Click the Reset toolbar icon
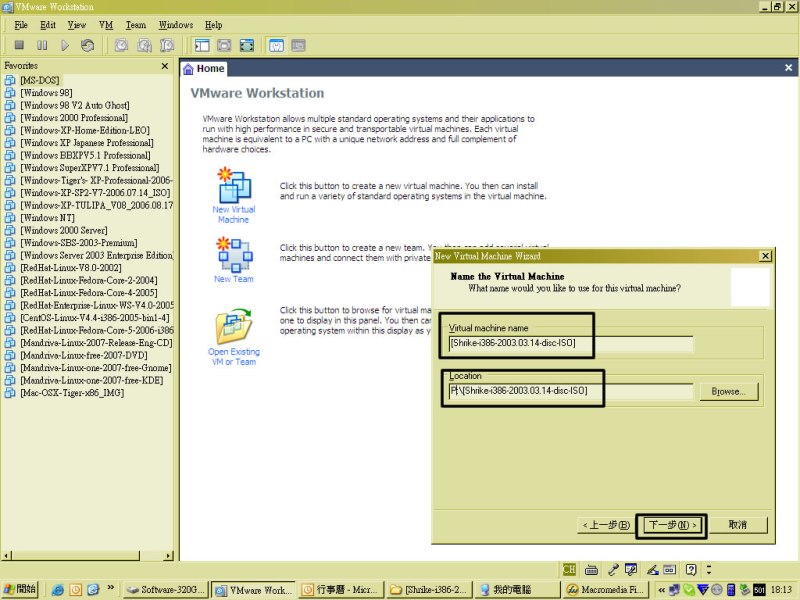The width and height of the screenshot is (800, 600). point(88,45)
